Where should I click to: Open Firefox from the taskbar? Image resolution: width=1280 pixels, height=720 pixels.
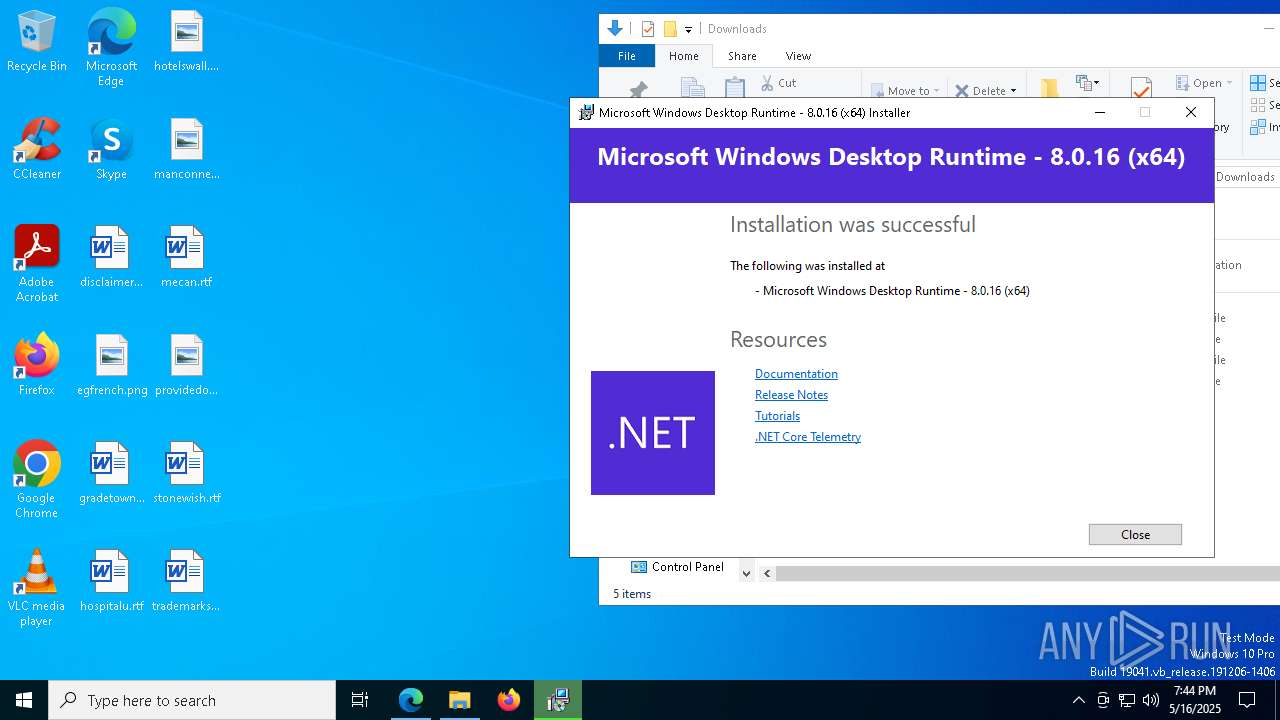(509, 700)
